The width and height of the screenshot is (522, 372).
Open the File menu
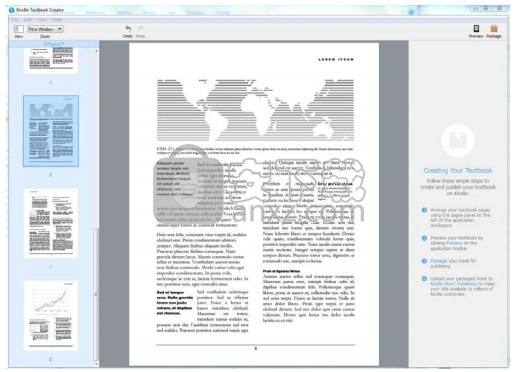click(15, 20)
